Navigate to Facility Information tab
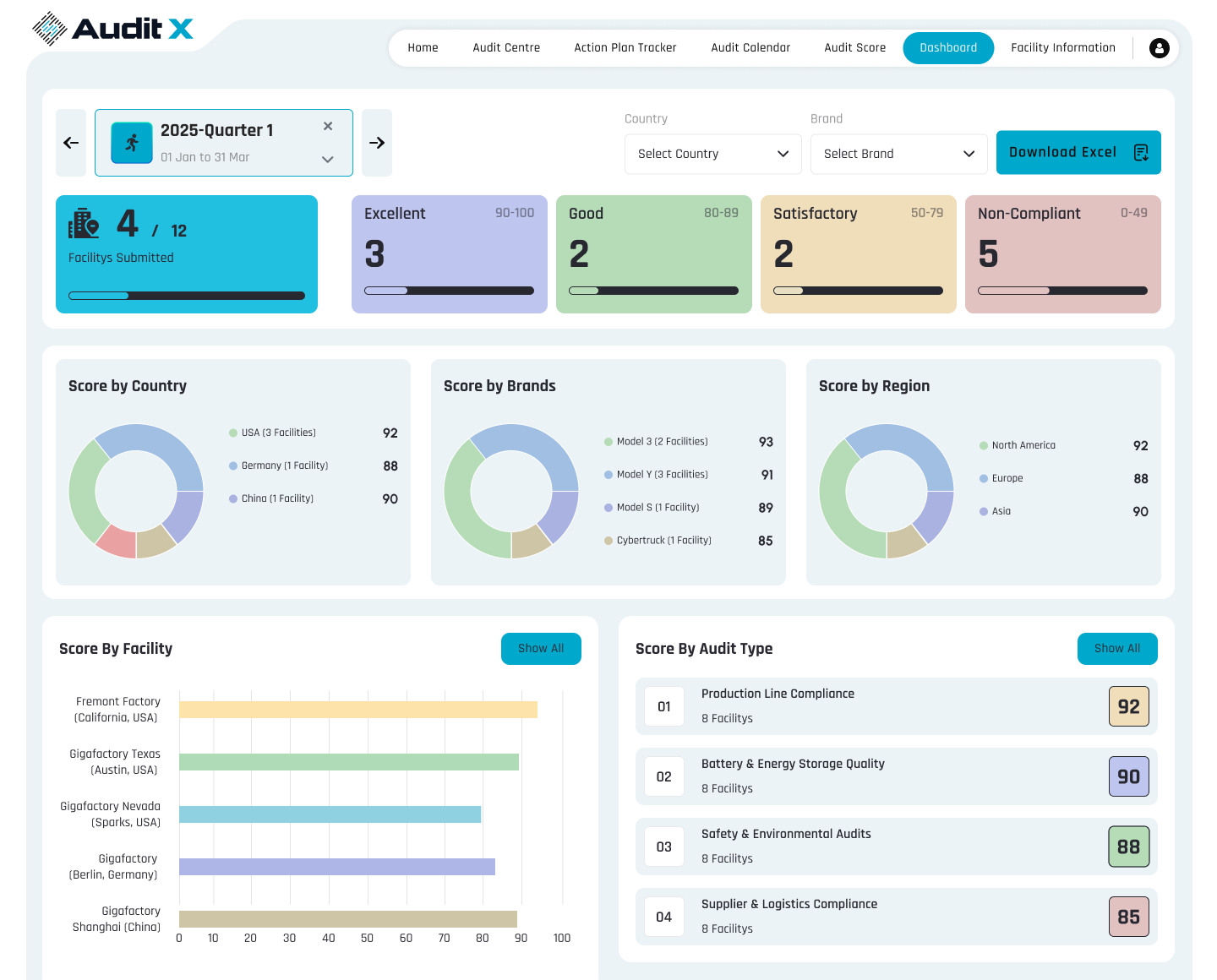Screen dimensions: 1217x980 click(x=1063, y=48)
